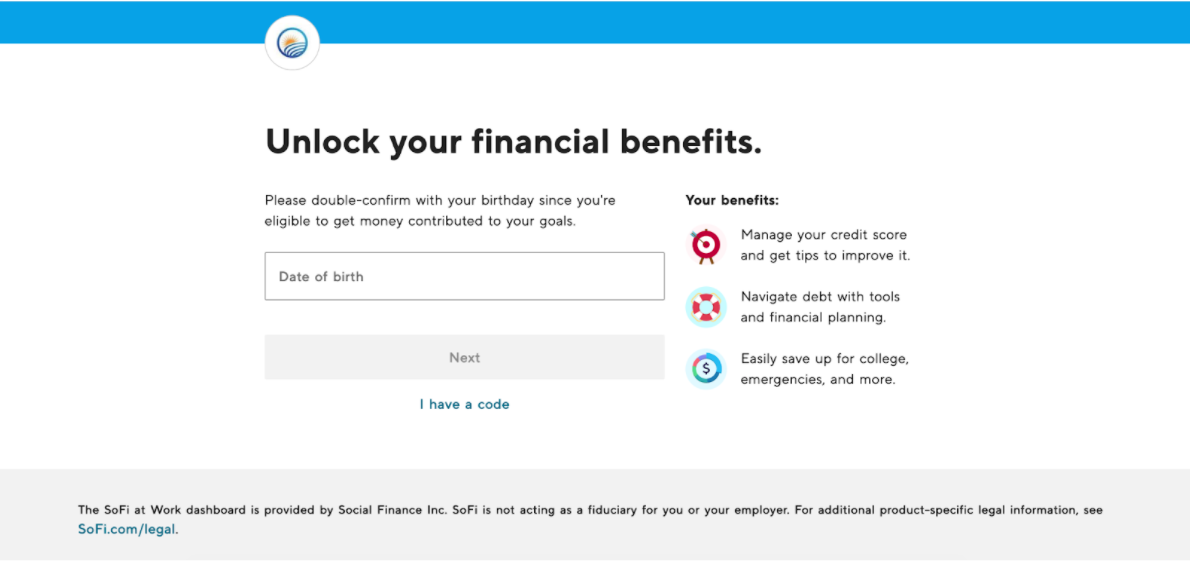
Task: Click the "emergencies, and more" line
Action: tap(817, 380)
